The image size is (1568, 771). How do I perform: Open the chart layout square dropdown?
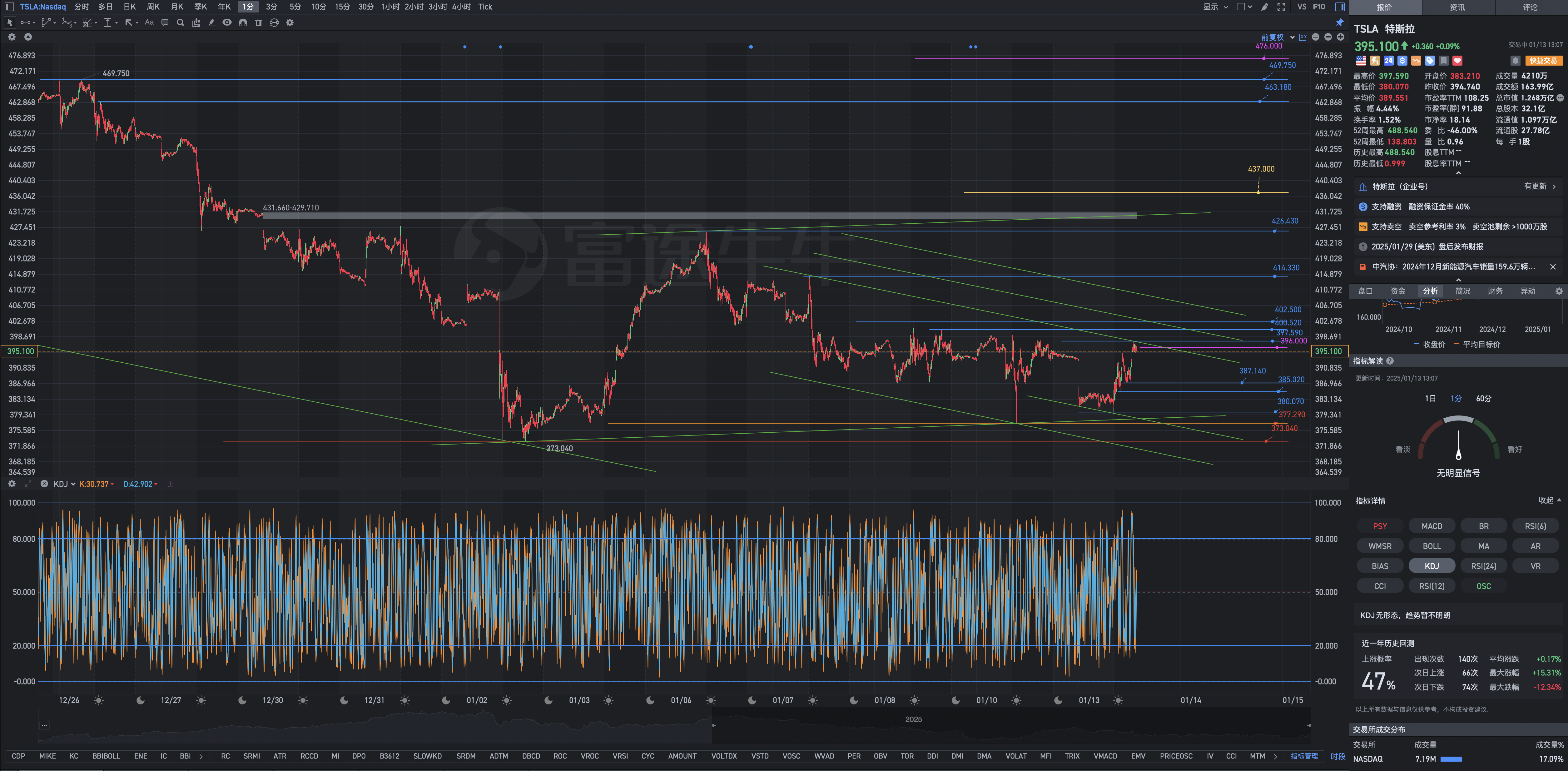[1244, 7]
